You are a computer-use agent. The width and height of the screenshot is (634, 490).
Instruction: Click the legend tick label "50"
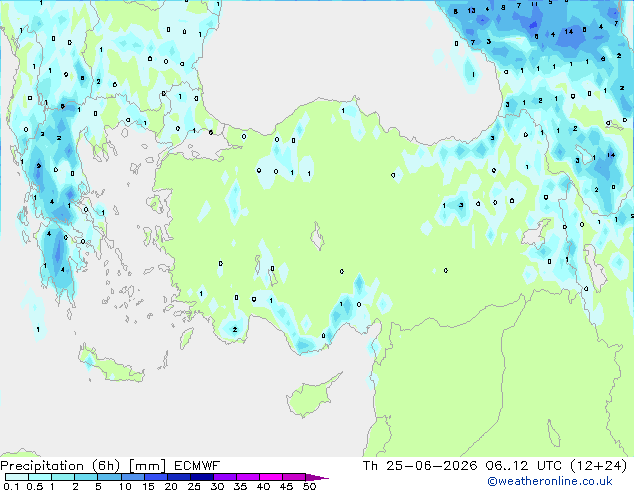tap(309, 486)
